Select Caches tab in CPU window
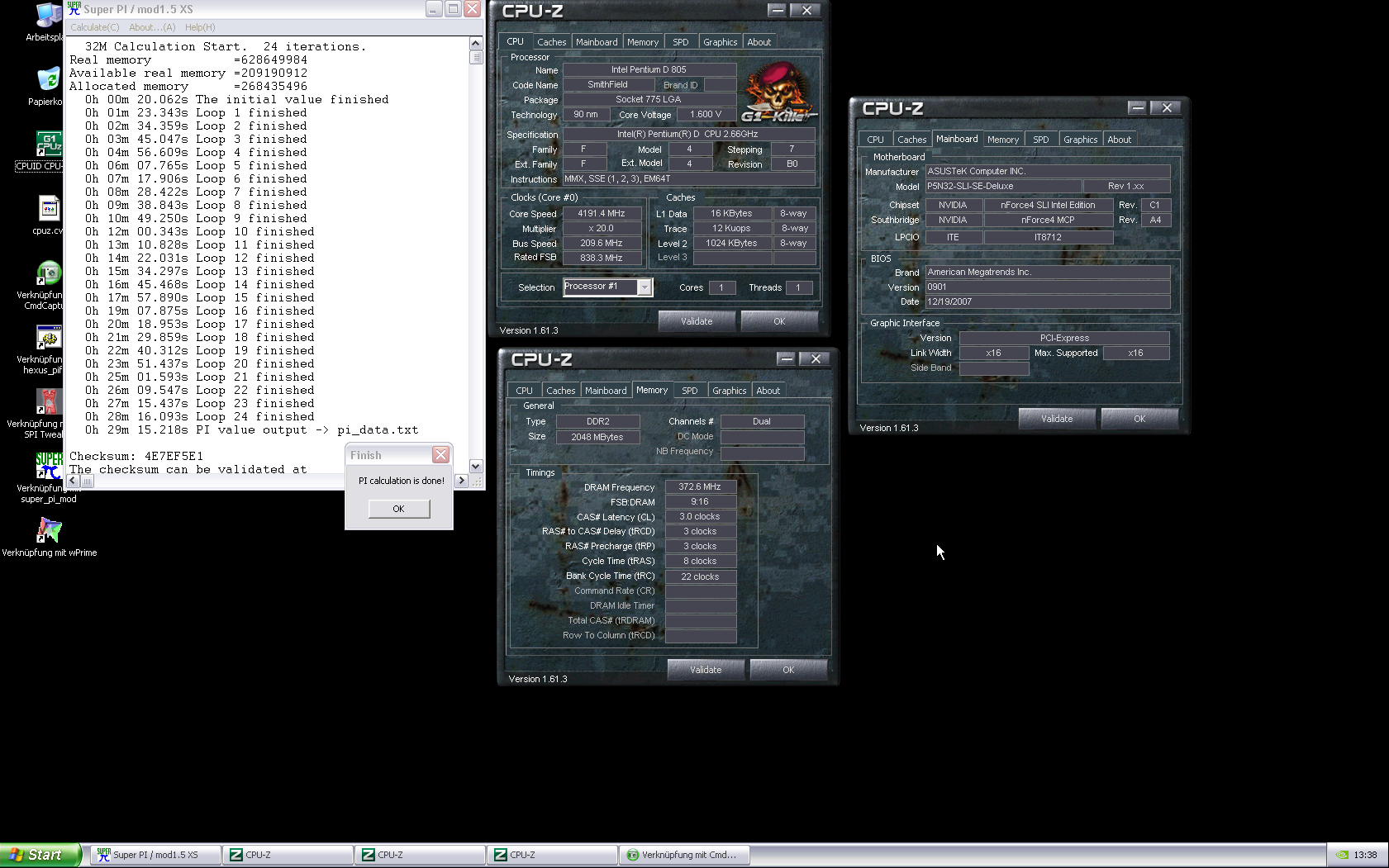 (x=551, y=42)
